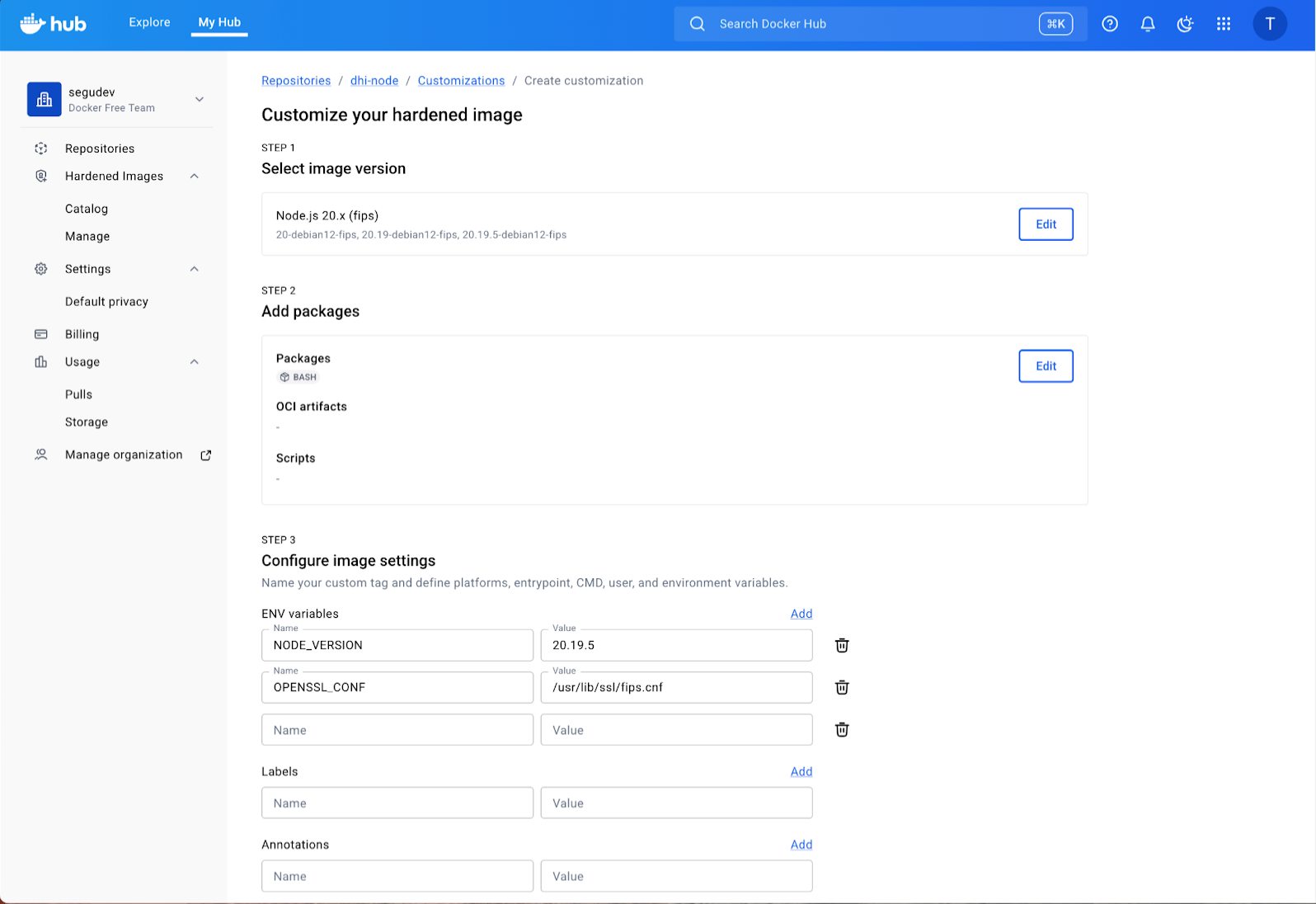1316x904 pixels.
Task: Edit the selected image version
Action: pos(1045,224)
